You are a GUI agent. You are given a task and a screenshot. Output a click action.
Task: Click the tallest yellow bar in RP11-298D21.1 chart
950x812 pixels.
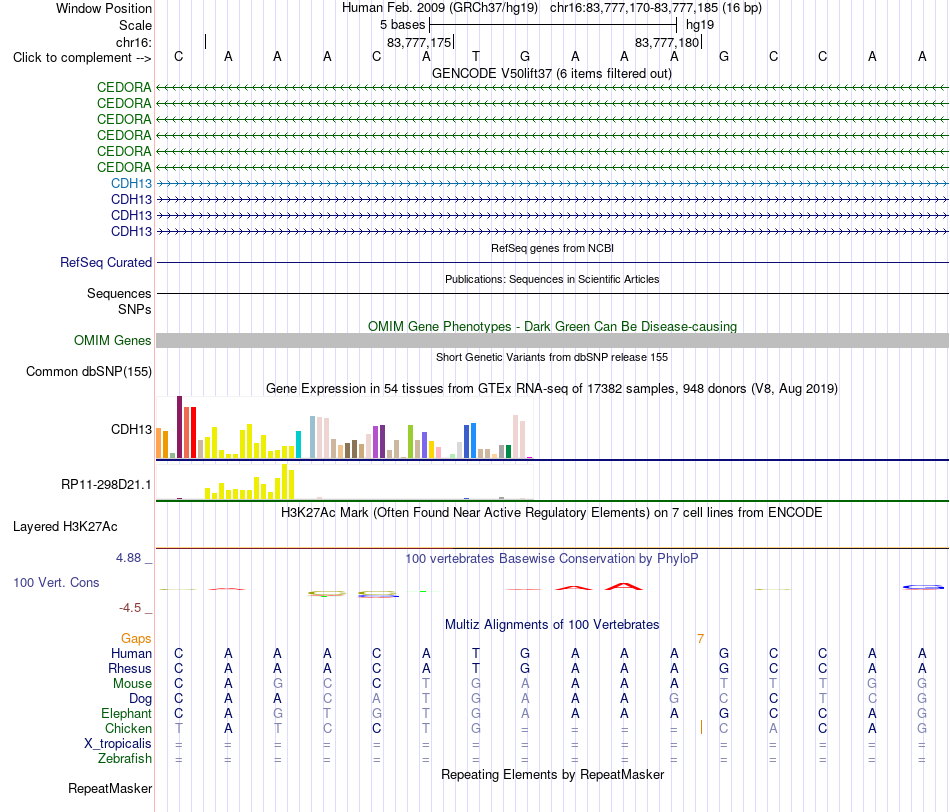(285, 482)
